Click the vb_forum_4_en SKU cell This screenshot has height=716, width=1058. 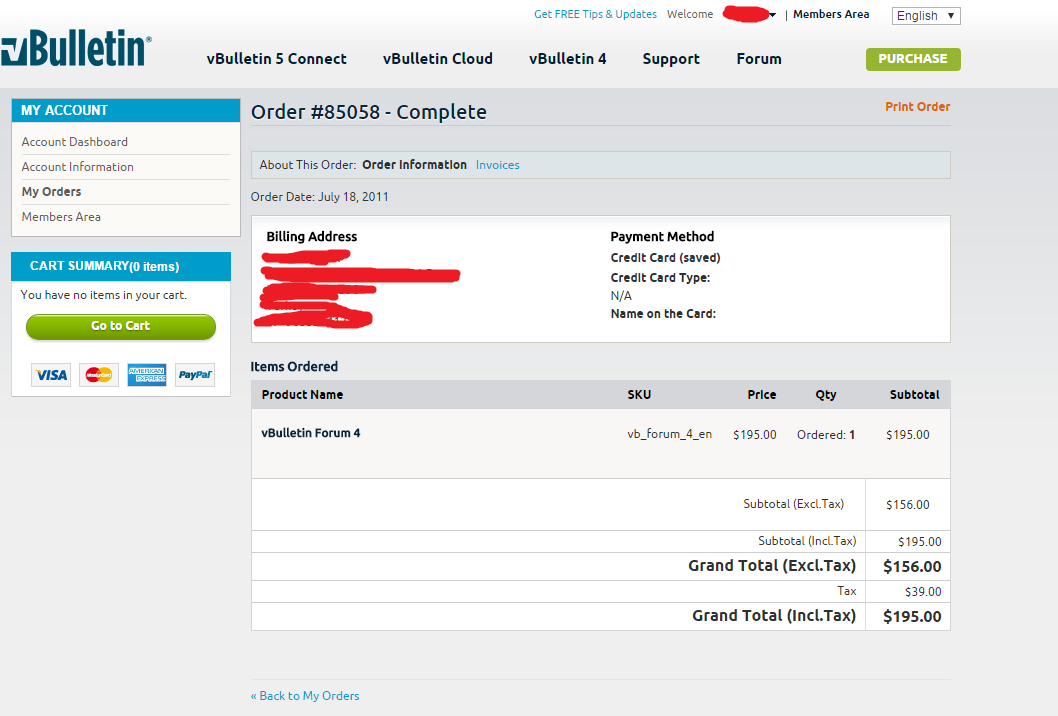[669, 434]
